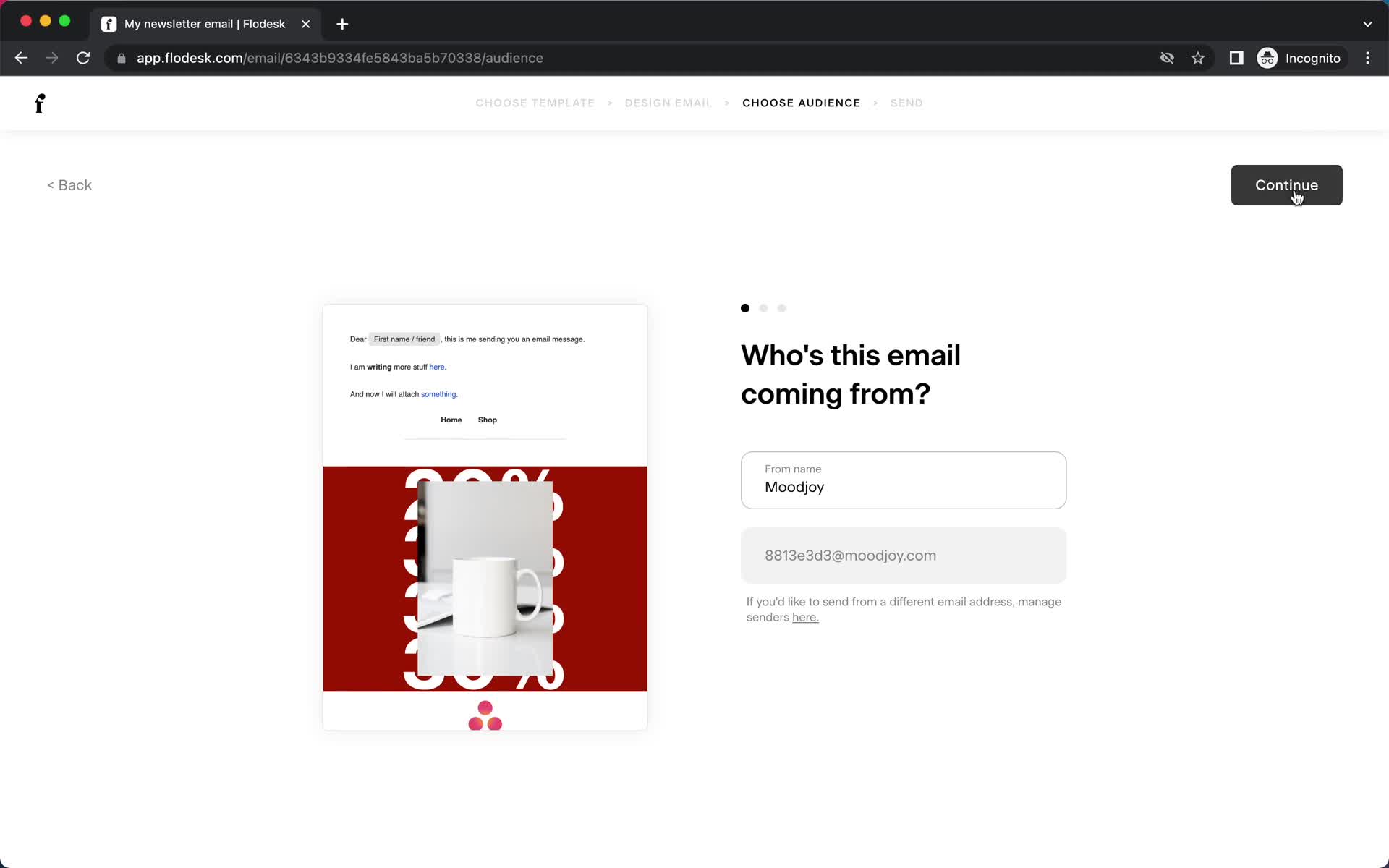The height and width of the screenshot is (868, 1389).
Task: Click the email preview thumbnail
Action: (485, 517)
